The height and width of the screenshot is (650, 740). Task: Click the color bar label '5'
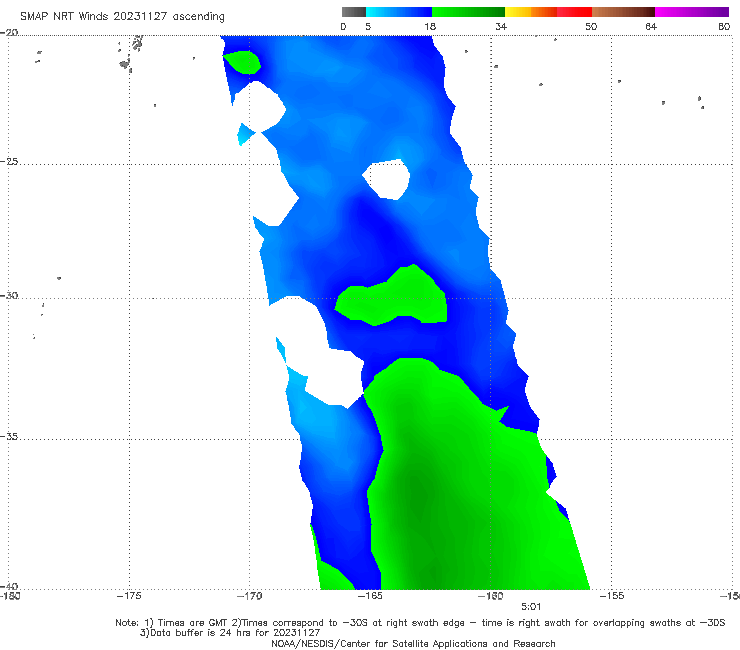pyautogui.click(x=368, y=26)
